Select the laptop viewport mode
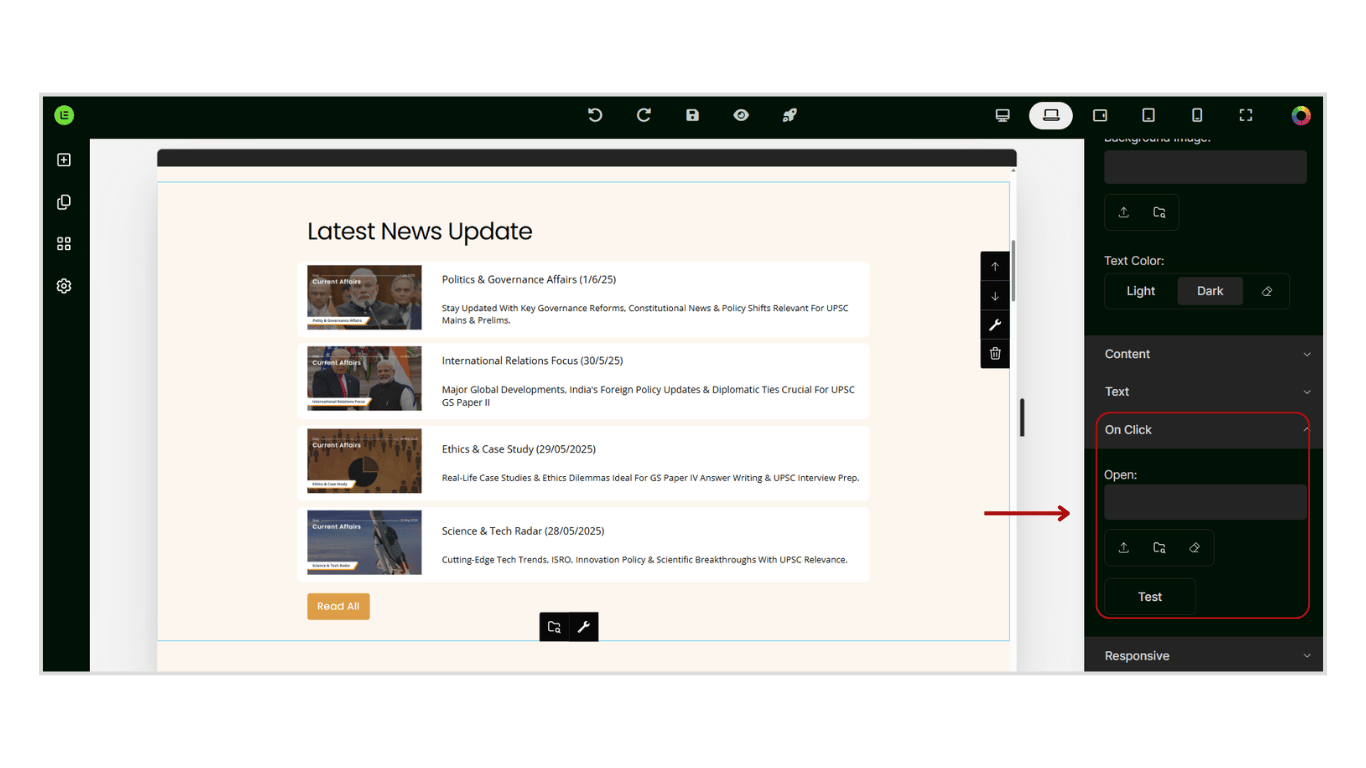This screenshot has width=1366, height=768. [1051, 115]
